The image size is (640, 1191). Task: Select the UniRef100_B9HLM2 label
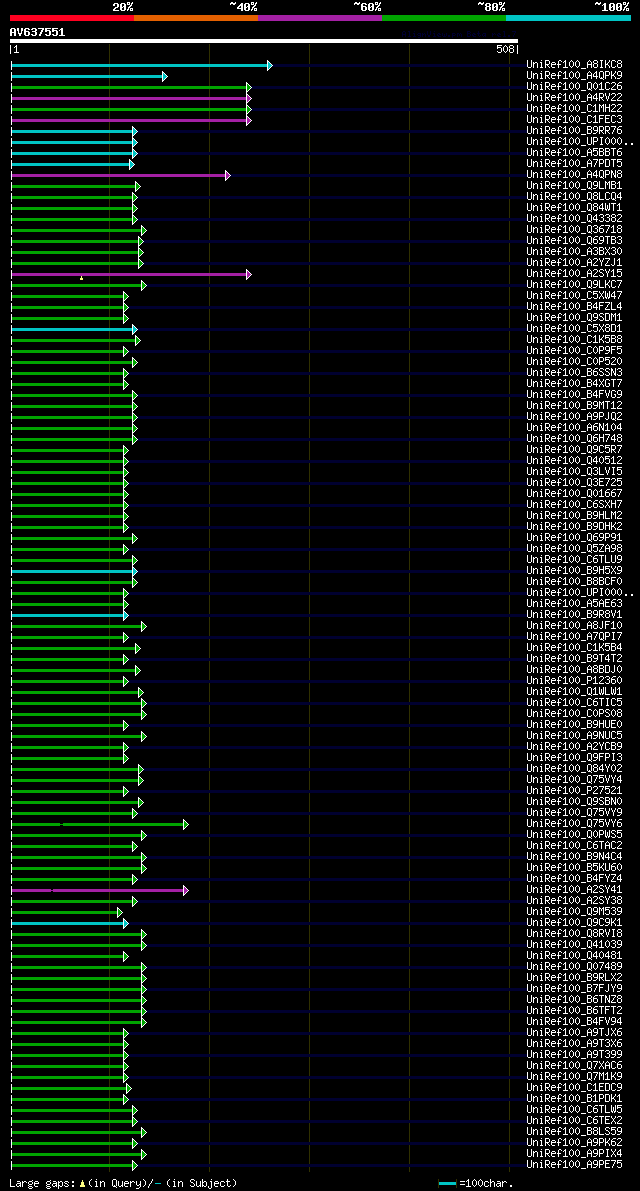[574, 516]
